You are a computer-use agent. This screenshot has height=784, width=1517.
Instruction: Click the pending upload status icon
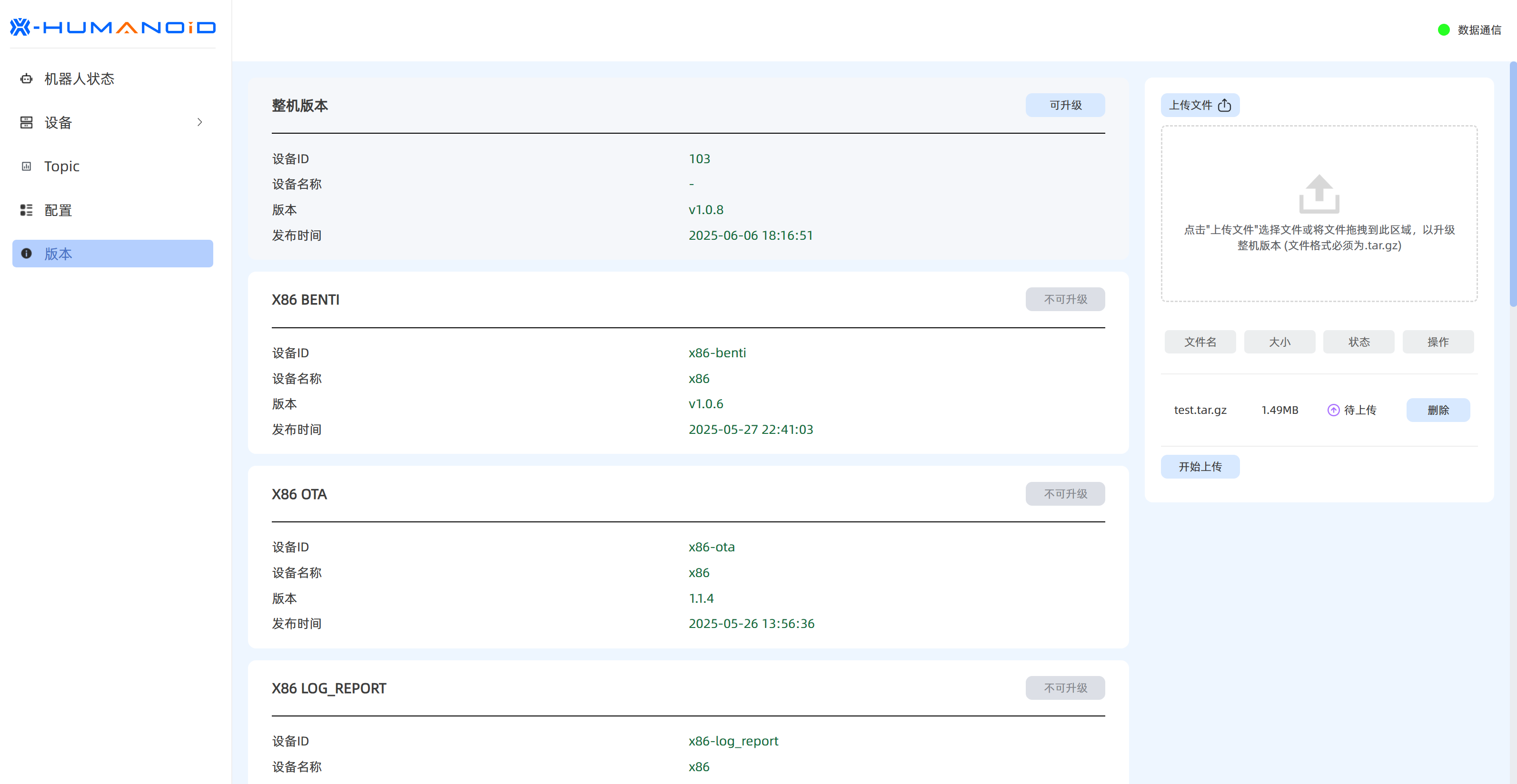[1333, 410]
